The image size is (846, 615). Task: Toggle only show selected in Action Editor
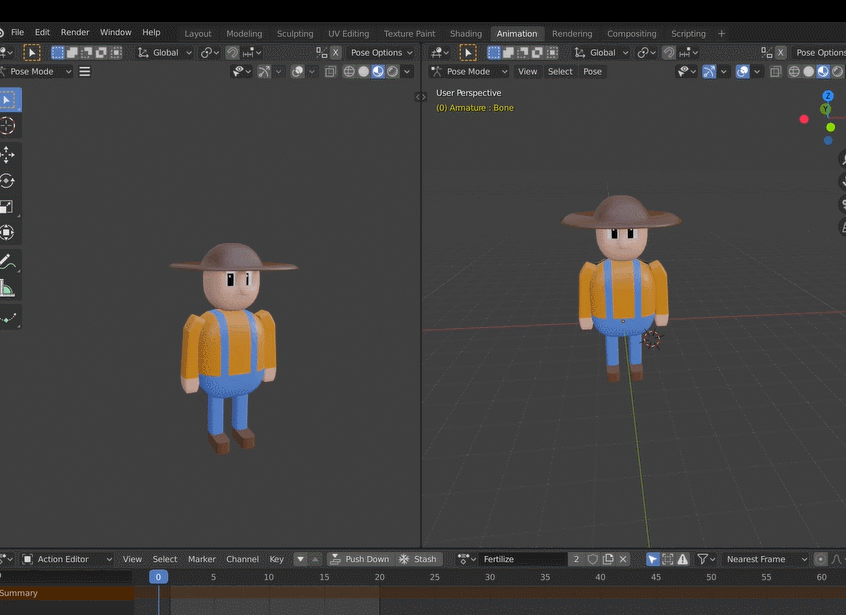click(652, 559)
